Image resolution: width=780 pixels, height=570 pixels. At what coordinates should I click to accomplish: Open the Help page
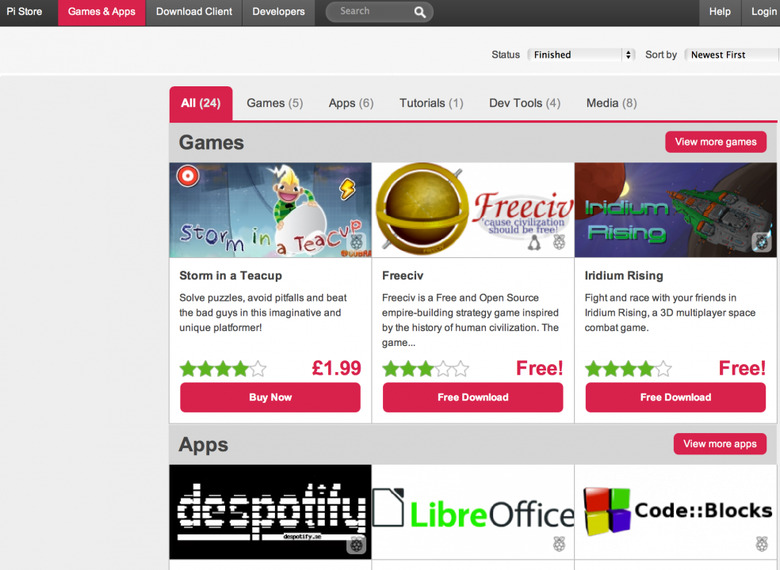[x=720, y=12]
